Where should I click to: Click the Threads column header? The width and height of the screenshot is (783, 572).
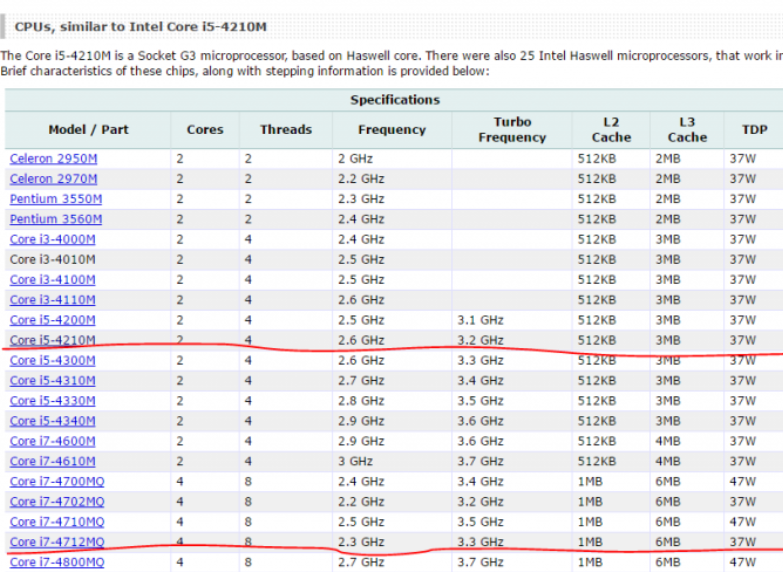[286, 130]
